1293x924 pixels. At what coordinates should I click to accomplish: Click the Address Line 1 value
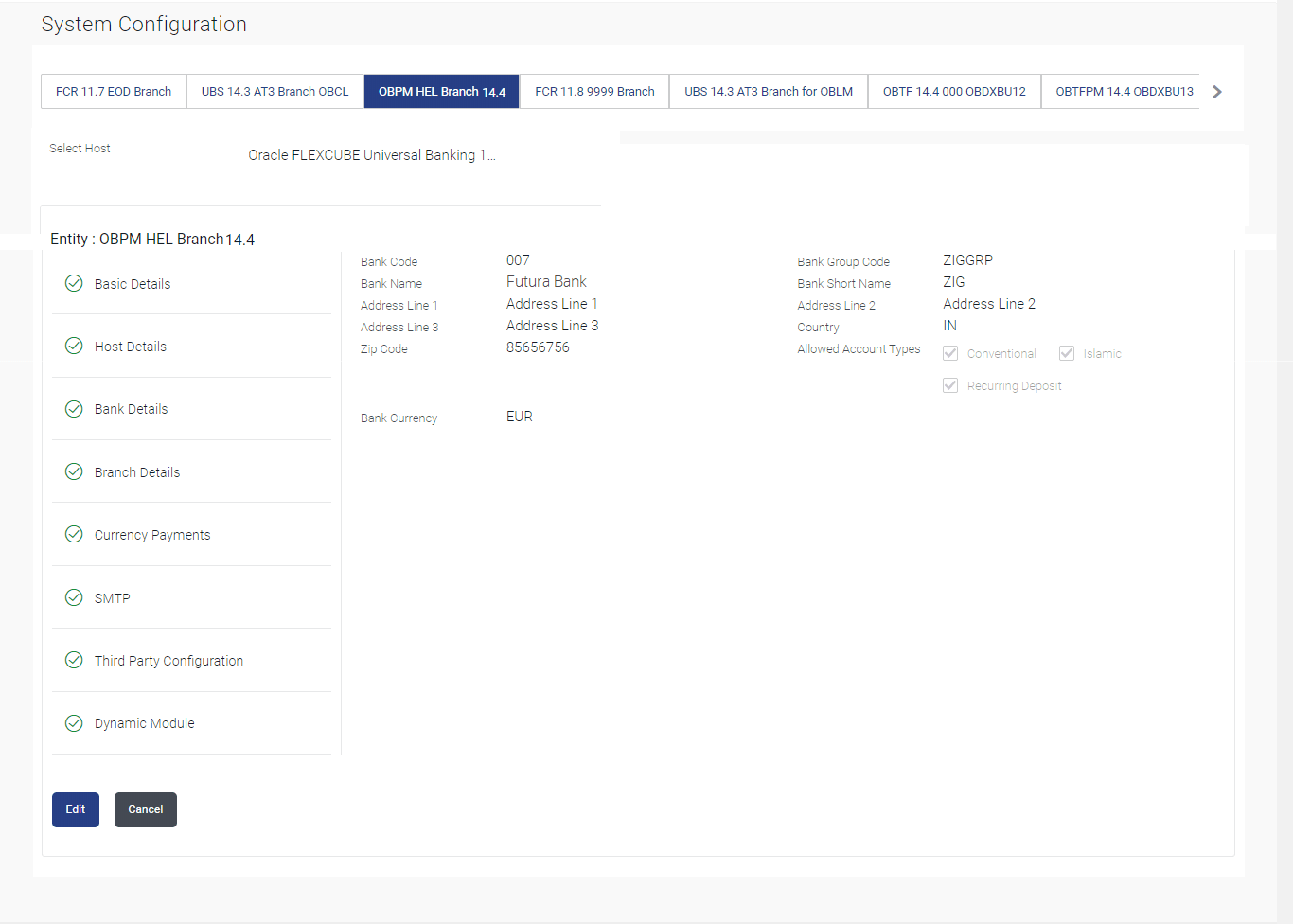[x=552, y=304]
